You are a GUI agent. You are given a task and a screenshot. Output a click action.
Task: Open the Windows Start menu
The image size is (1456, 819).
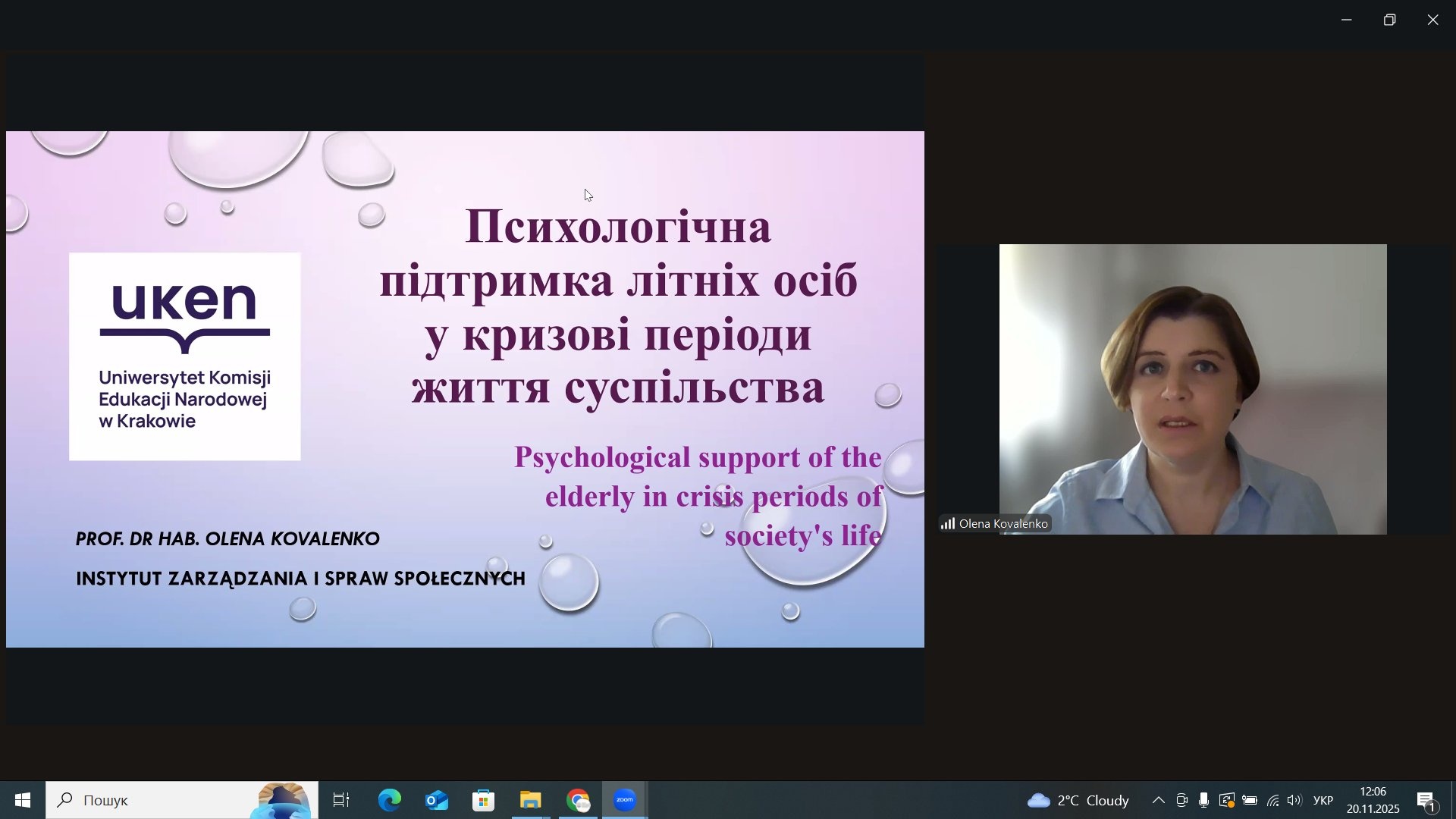click(22, 801)
